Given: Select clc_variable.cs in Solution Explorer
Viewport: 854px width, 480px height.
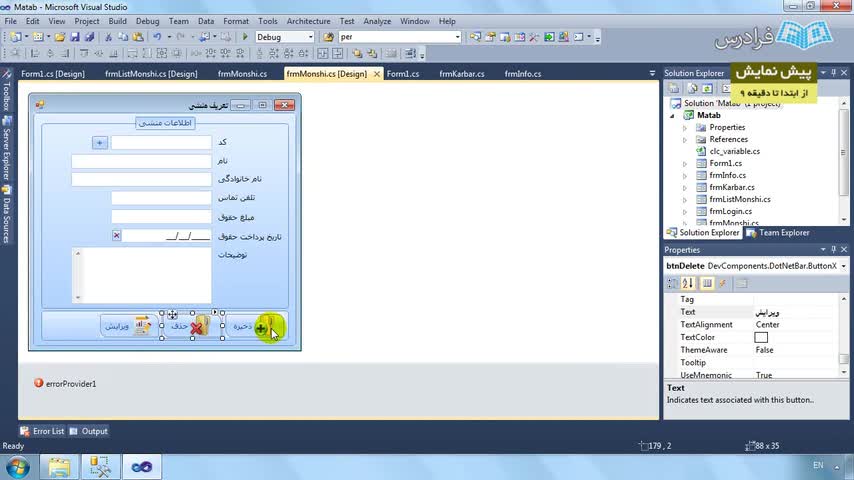Looking at the screenshot, I should 735,151.
